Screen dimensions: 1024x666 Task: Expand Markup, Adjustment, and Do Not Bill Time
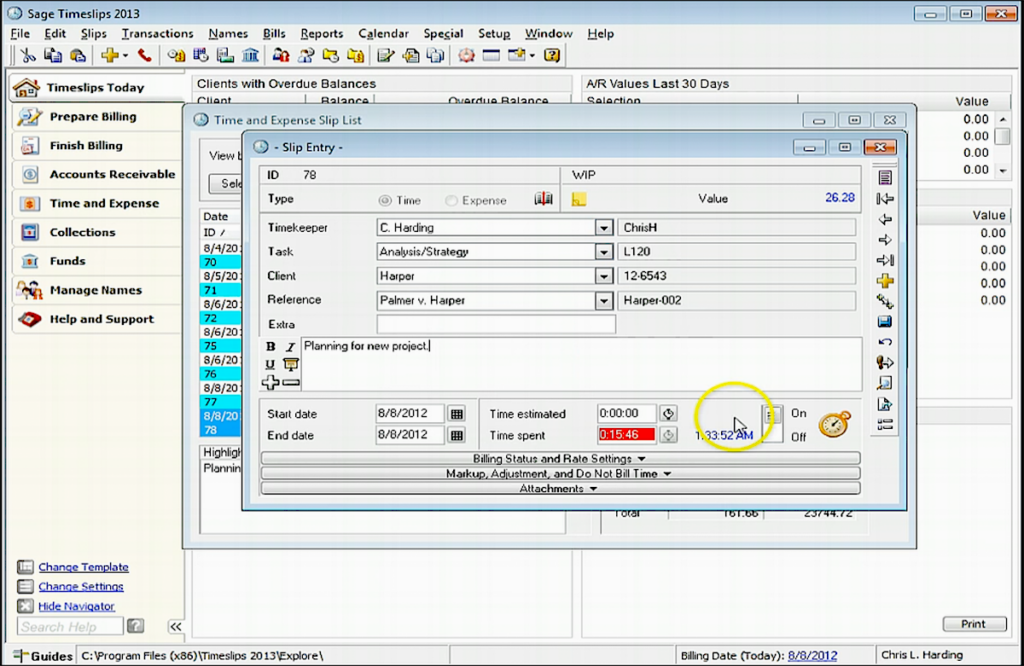point(560,473)
